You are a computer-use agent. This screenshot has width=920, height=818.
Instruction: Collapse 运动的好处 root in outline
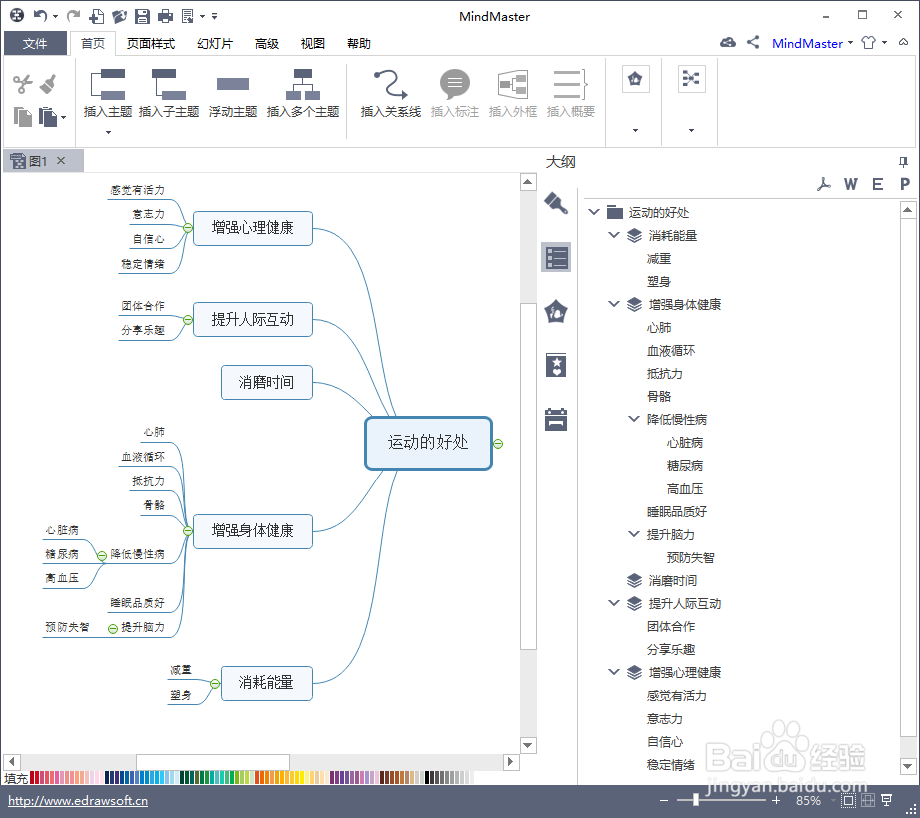[594, 212]
